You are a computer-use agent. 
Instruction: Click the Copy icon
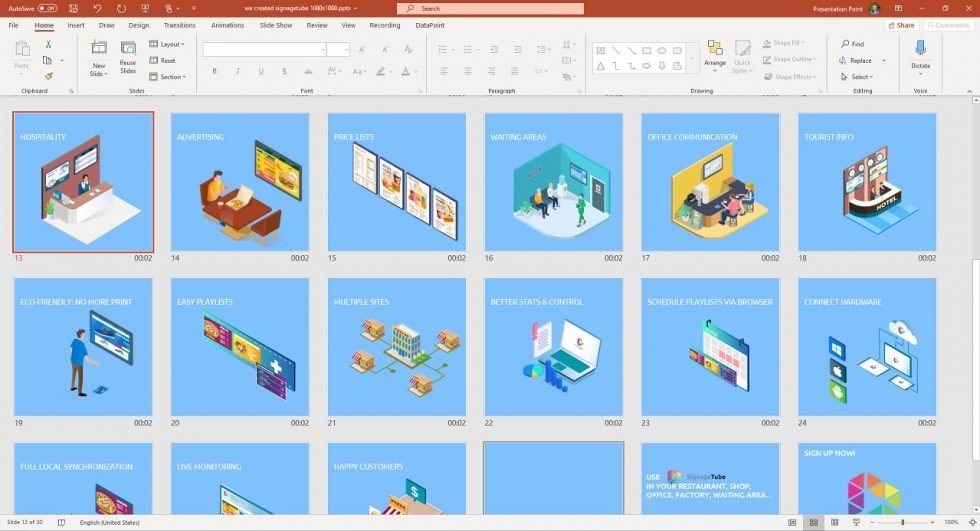(47, 61)
